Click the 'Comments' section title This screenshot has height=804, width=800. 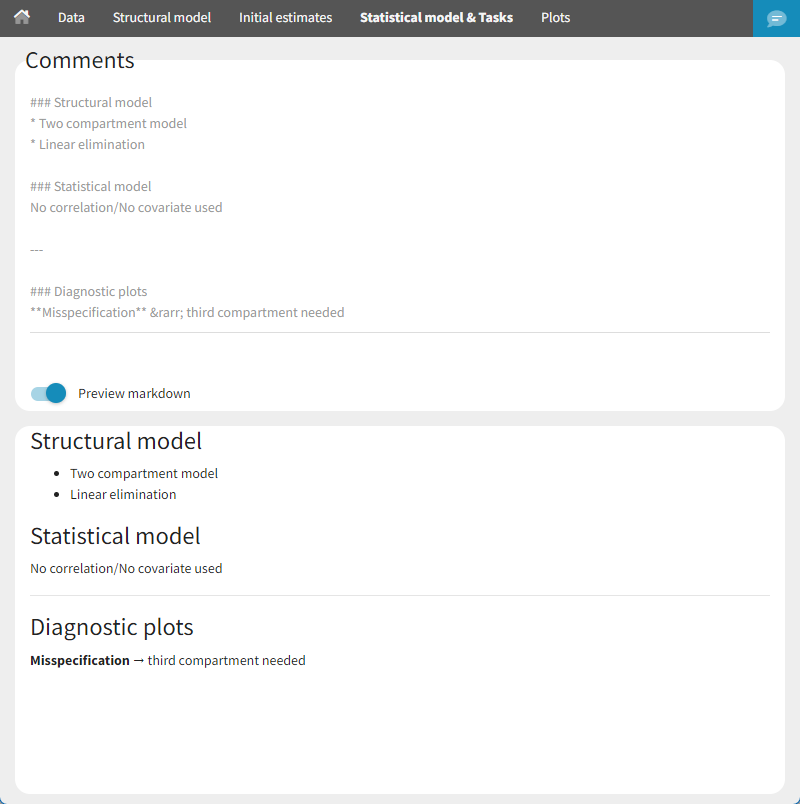(x=80, y=60)
